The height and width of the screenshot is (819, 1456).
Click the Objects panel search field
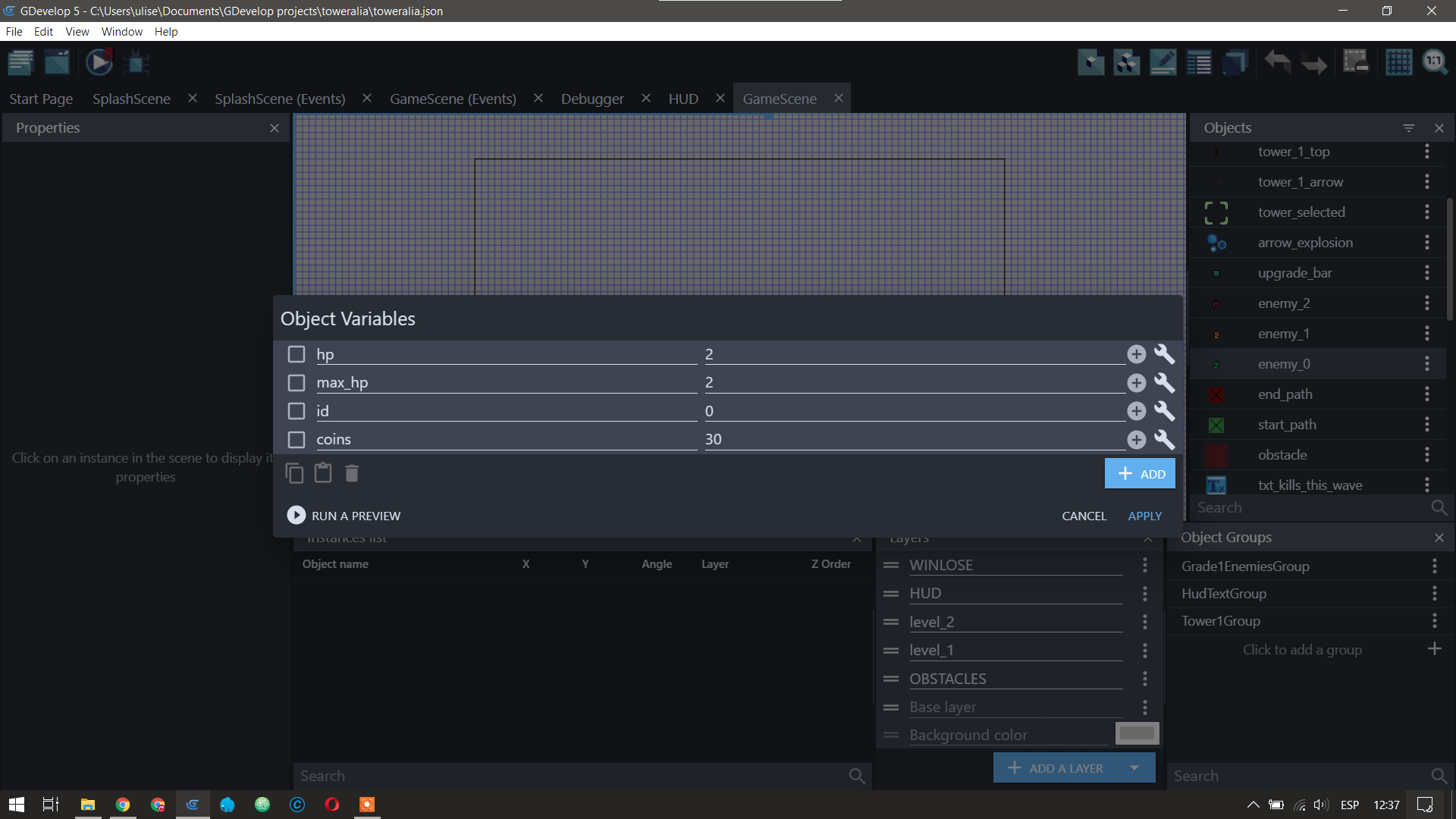(x=1311, y=508)
